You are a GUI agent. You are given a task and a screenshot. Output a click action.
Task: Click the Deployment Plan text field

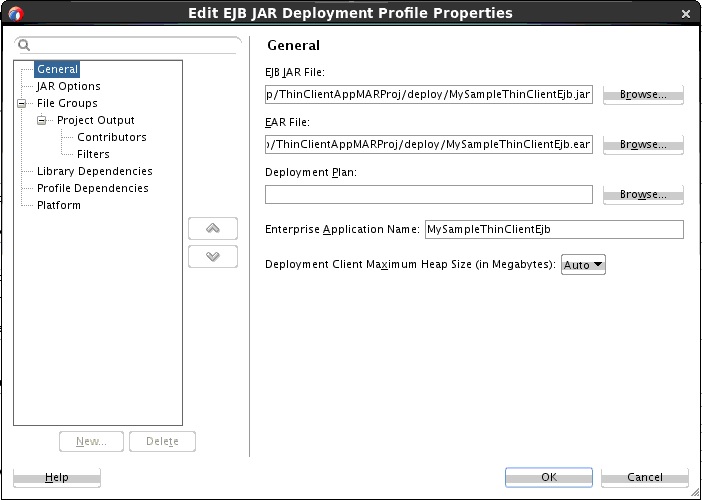pos(428,195)
